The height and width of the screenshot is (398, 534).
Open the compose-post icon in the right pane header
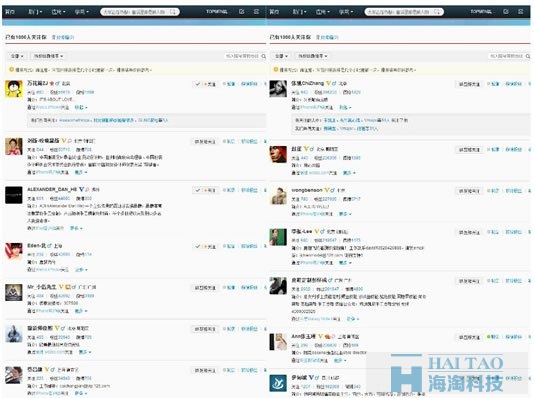(506, 12)
